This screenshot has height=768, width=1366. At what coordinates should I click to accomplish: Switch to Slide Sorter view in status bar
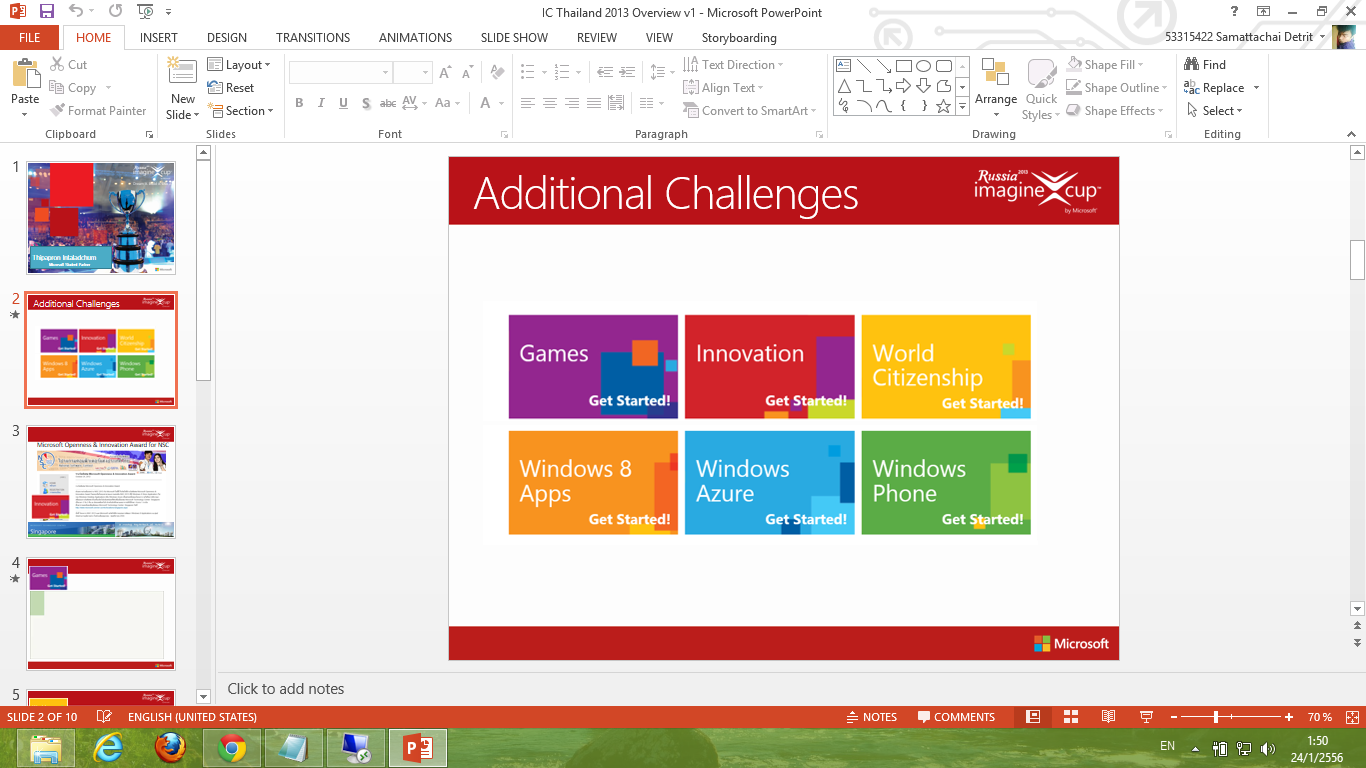1070,717
